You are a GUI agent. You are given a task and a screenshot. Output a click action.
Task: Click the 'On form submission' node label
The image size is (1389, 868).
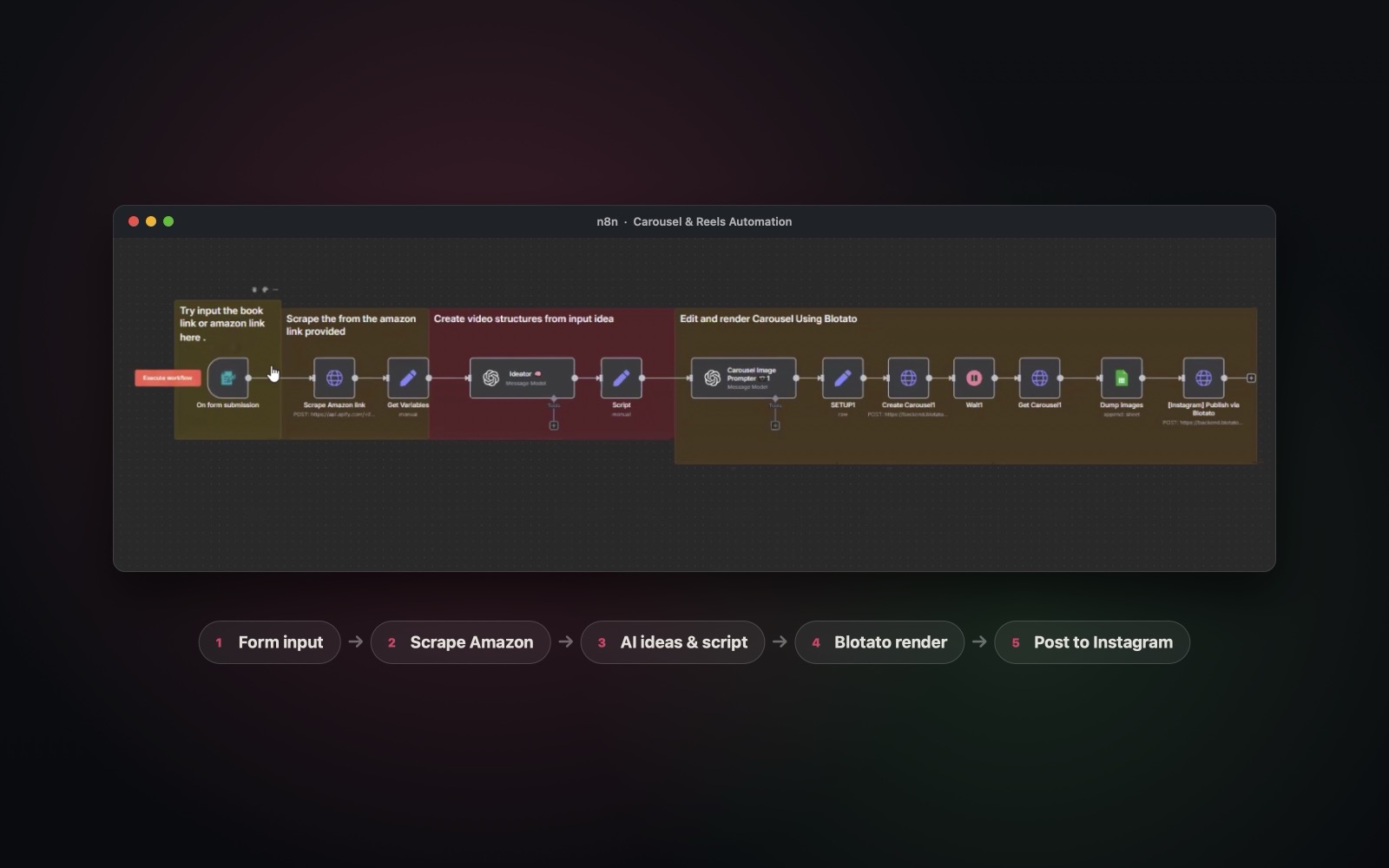coord(227,405)
